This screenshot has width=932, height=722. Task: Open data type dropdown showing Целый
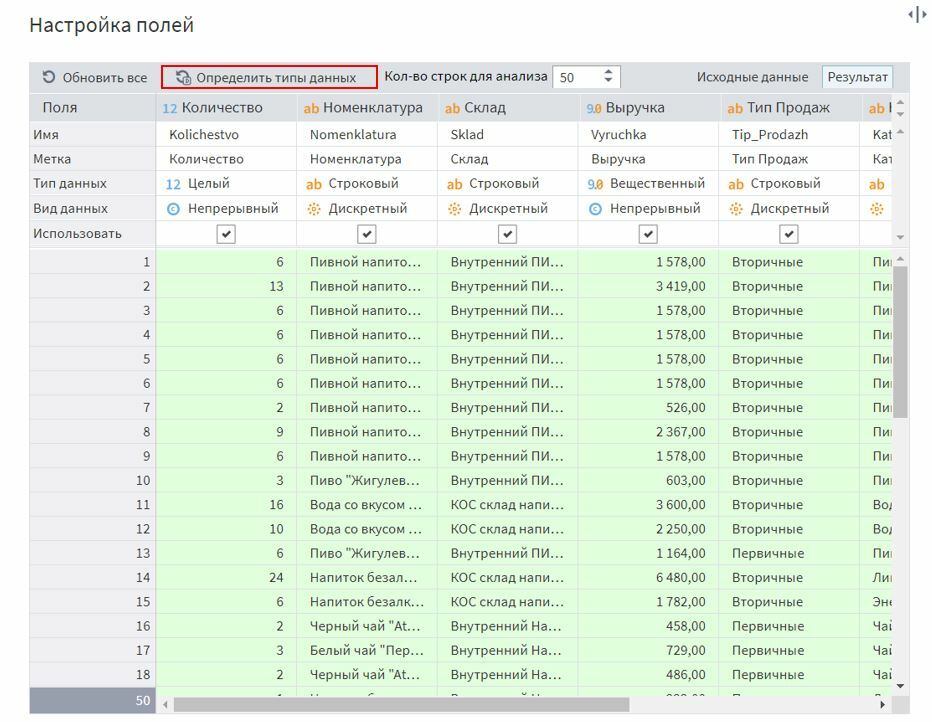[x=226, y=184]
